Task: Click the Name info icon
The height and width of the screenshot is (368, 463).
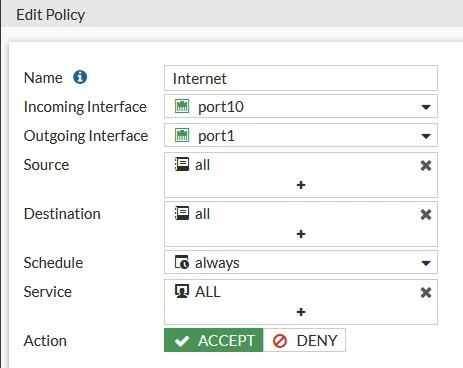Action: [80, 77]
